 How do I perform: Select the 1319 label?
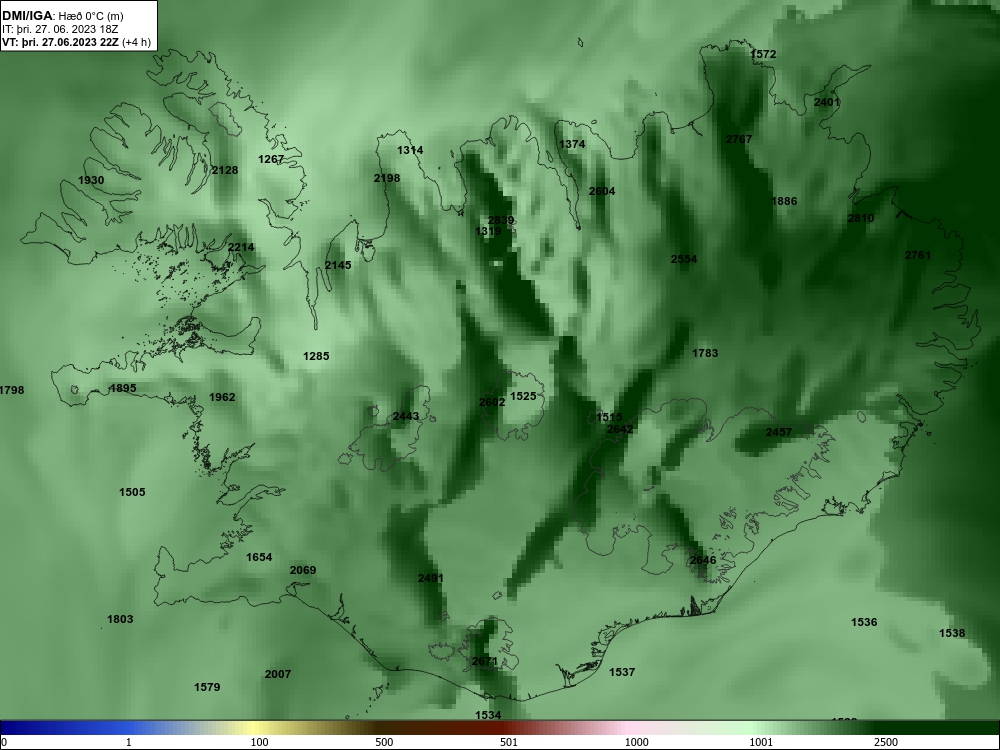pyautogui.click(x=488, y=232)
